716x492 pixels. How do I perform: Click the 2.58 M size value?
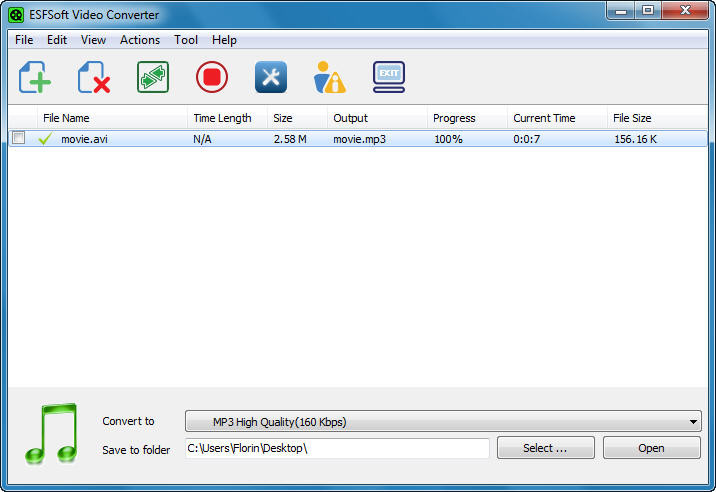click(x=290, y=139)
